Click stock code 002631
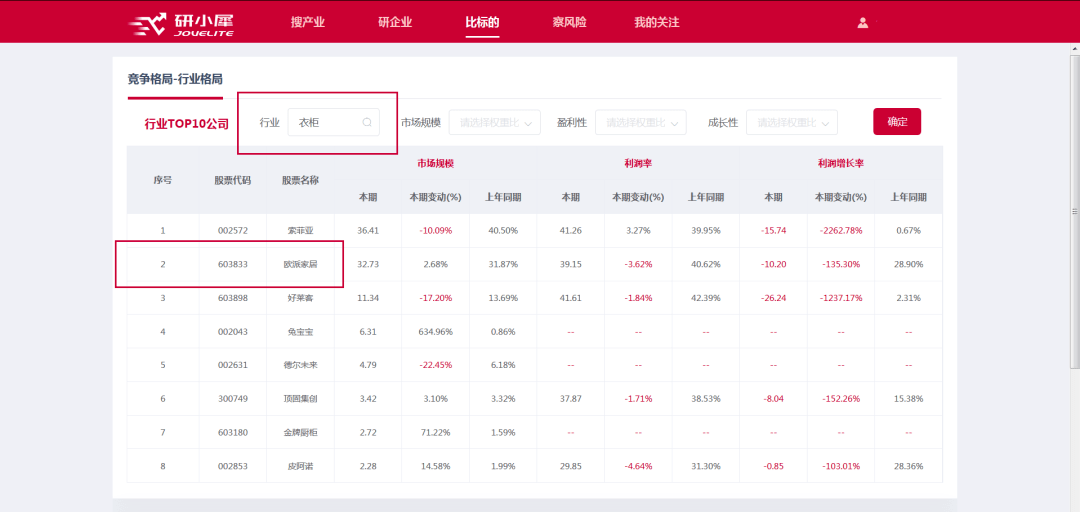The width and height of the screenshot is (1080, 512). (x=233, y=365)
